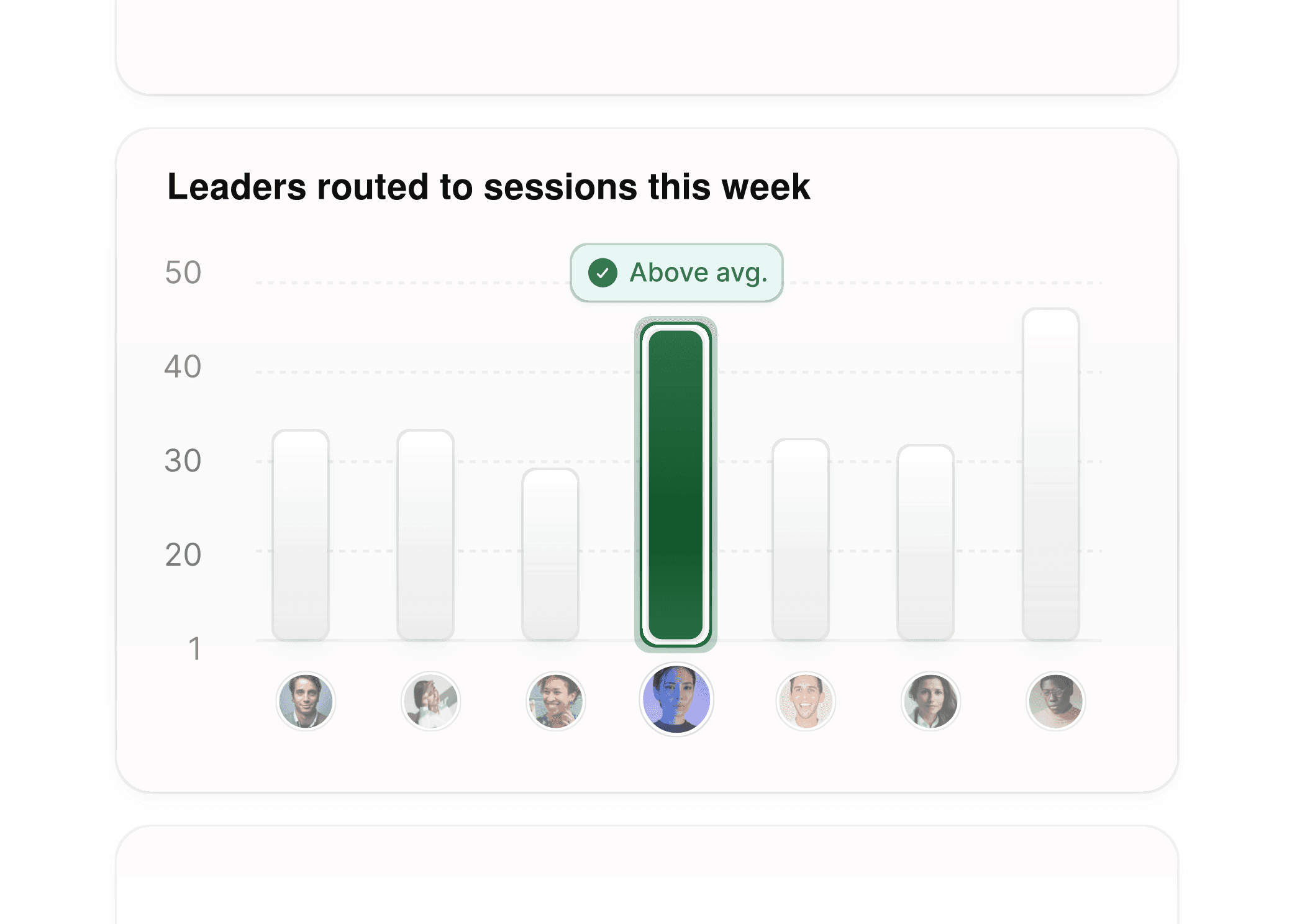This screenshot has height=924, width=1292.
Task: Select the highlighted leader's blue-tinted avatar
Action: [x=677, y=700]
